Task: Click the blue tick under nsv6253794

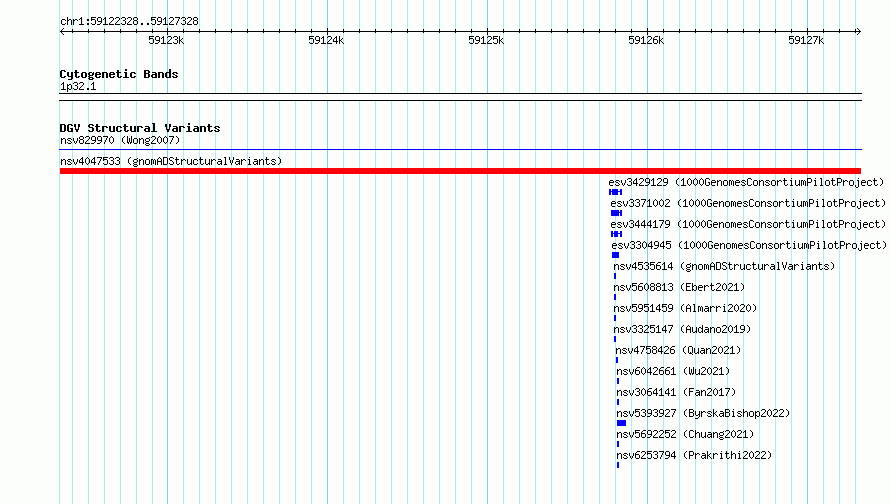Action: point(618,465)
